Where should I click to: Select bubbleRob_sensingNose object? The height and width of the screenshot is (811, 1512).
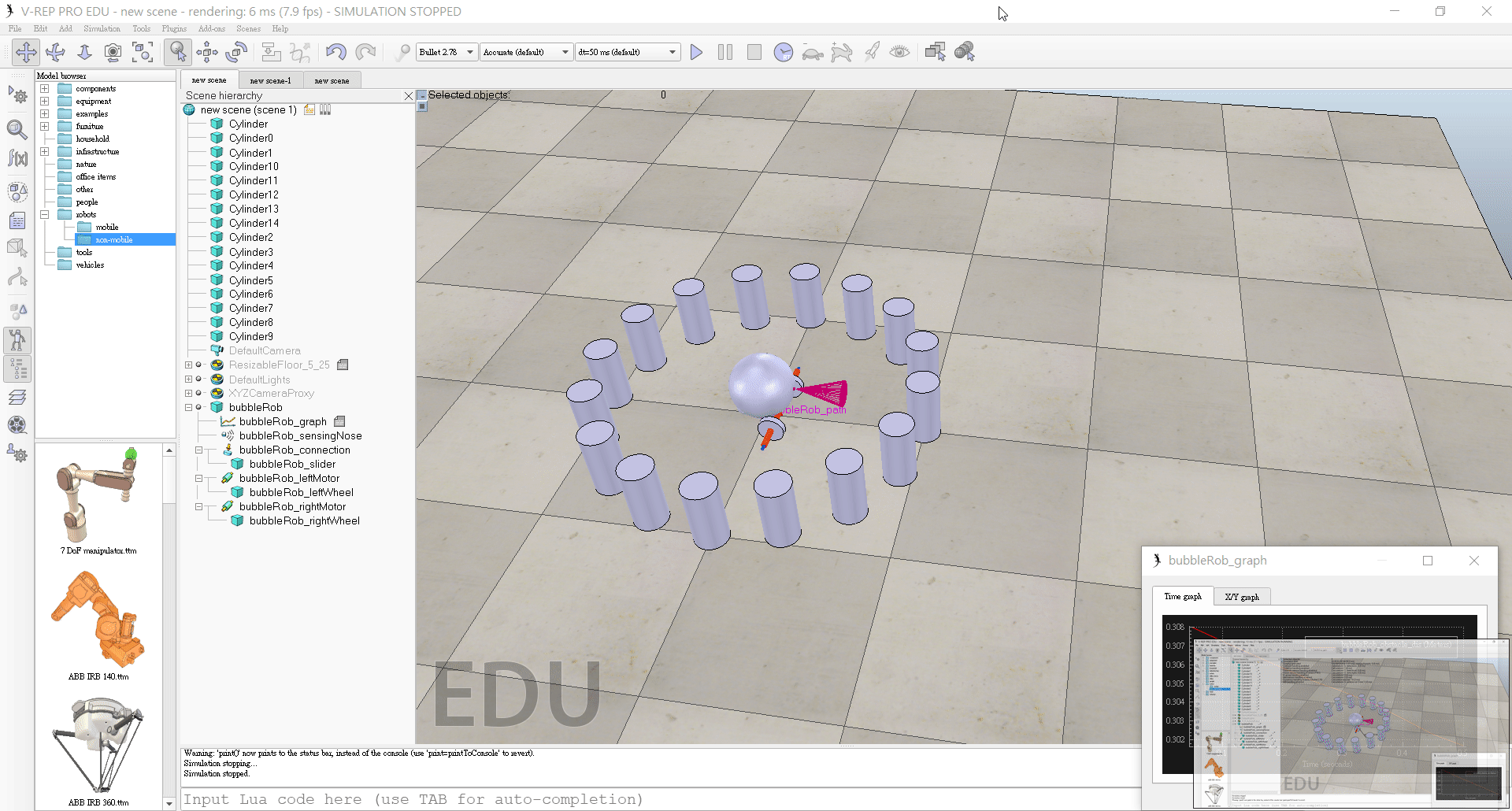300,435
